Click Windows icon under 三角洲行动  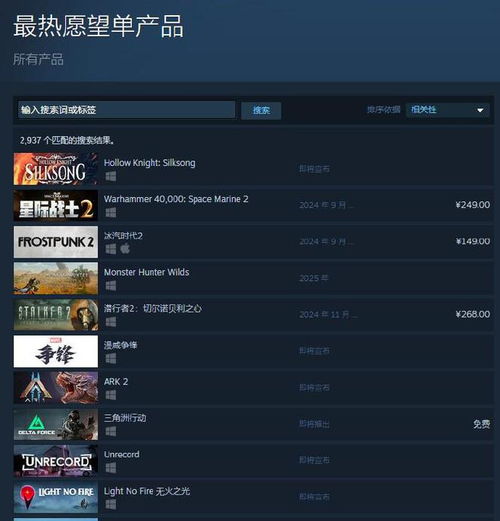point(111,431)
